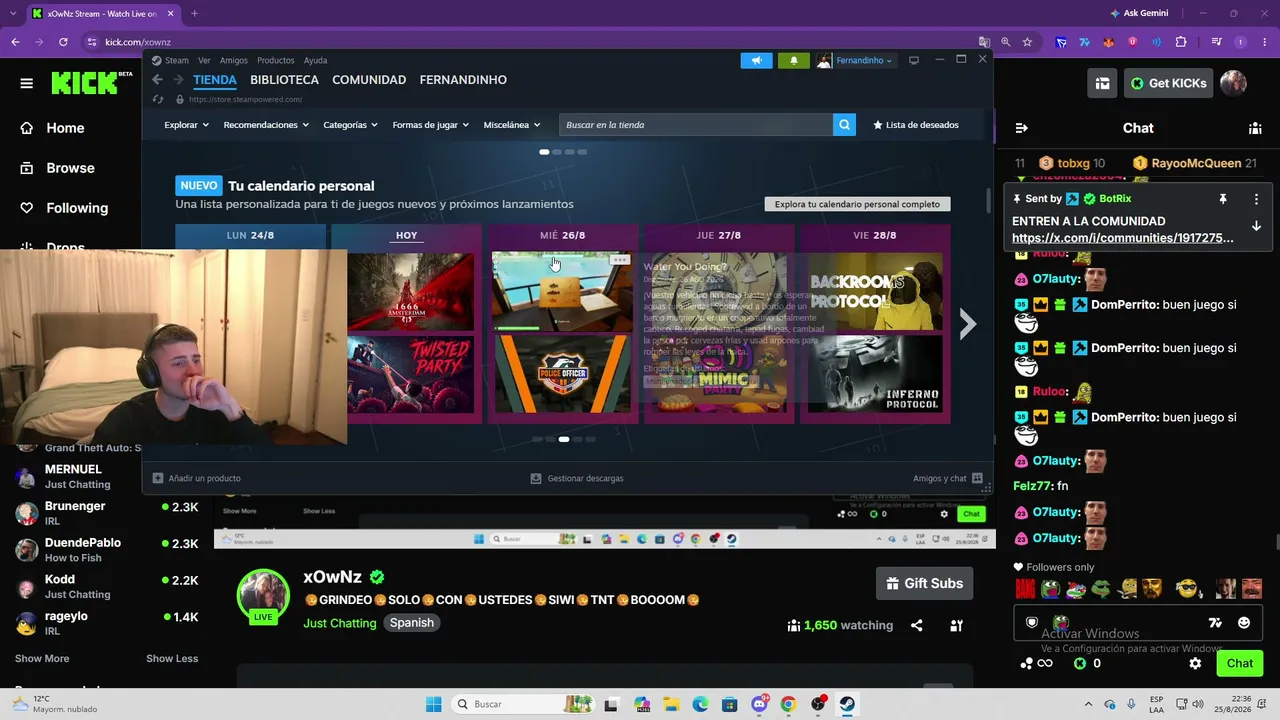Click Show More in the sidebar
The width and height of the screenshot is (1280, 720).
(x=42, y=659)
